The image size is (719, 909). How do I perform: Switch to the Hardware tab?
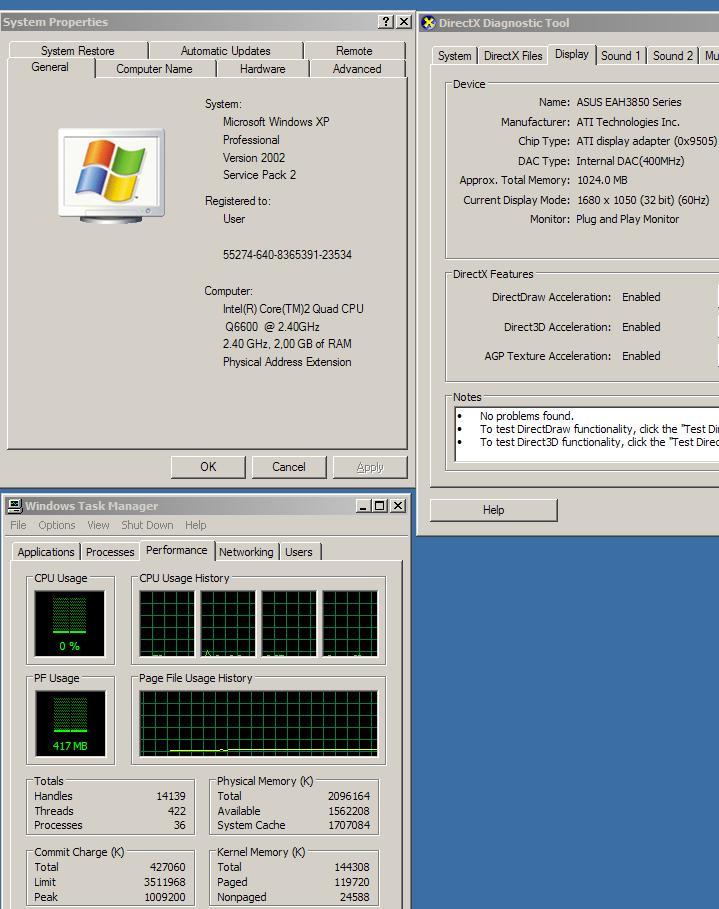pos(262,69)
